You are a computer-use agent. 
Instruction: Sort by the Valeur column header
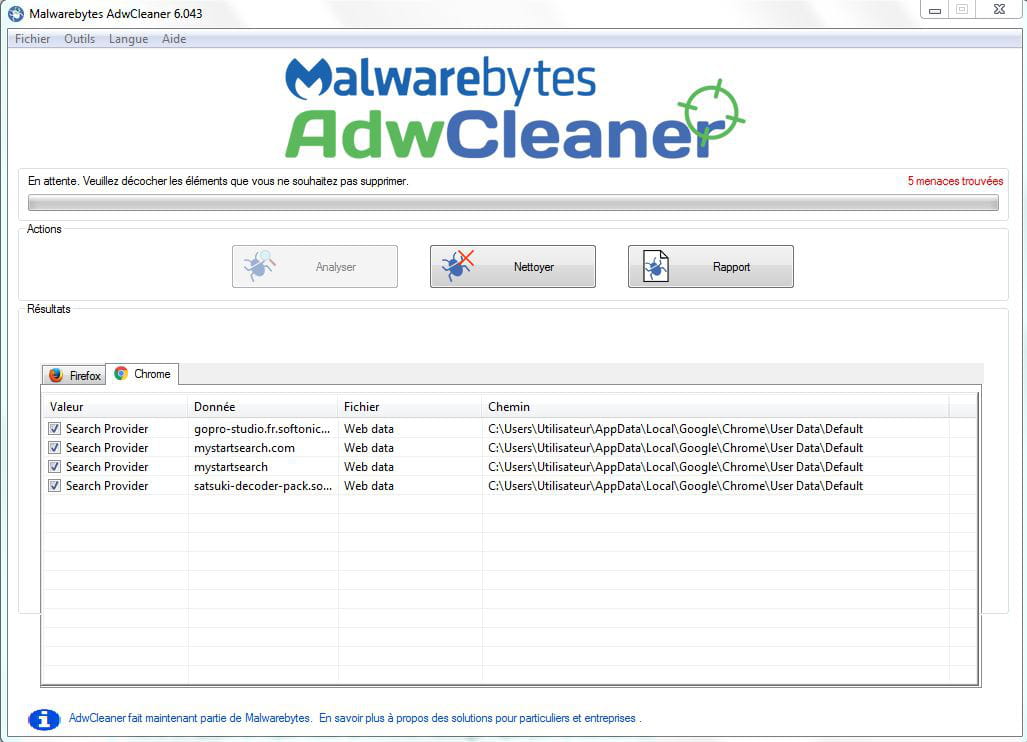116,407
